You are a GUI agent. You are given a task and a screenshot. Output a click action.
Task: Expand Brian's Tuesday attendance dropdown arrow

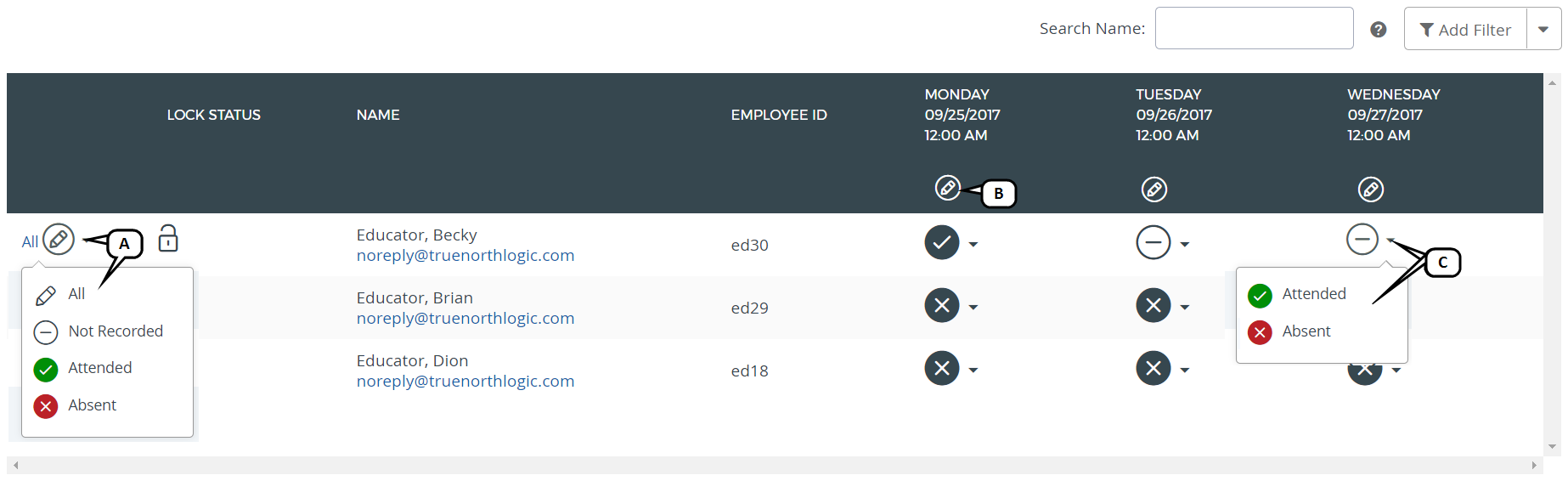[x=1185, y=308]
